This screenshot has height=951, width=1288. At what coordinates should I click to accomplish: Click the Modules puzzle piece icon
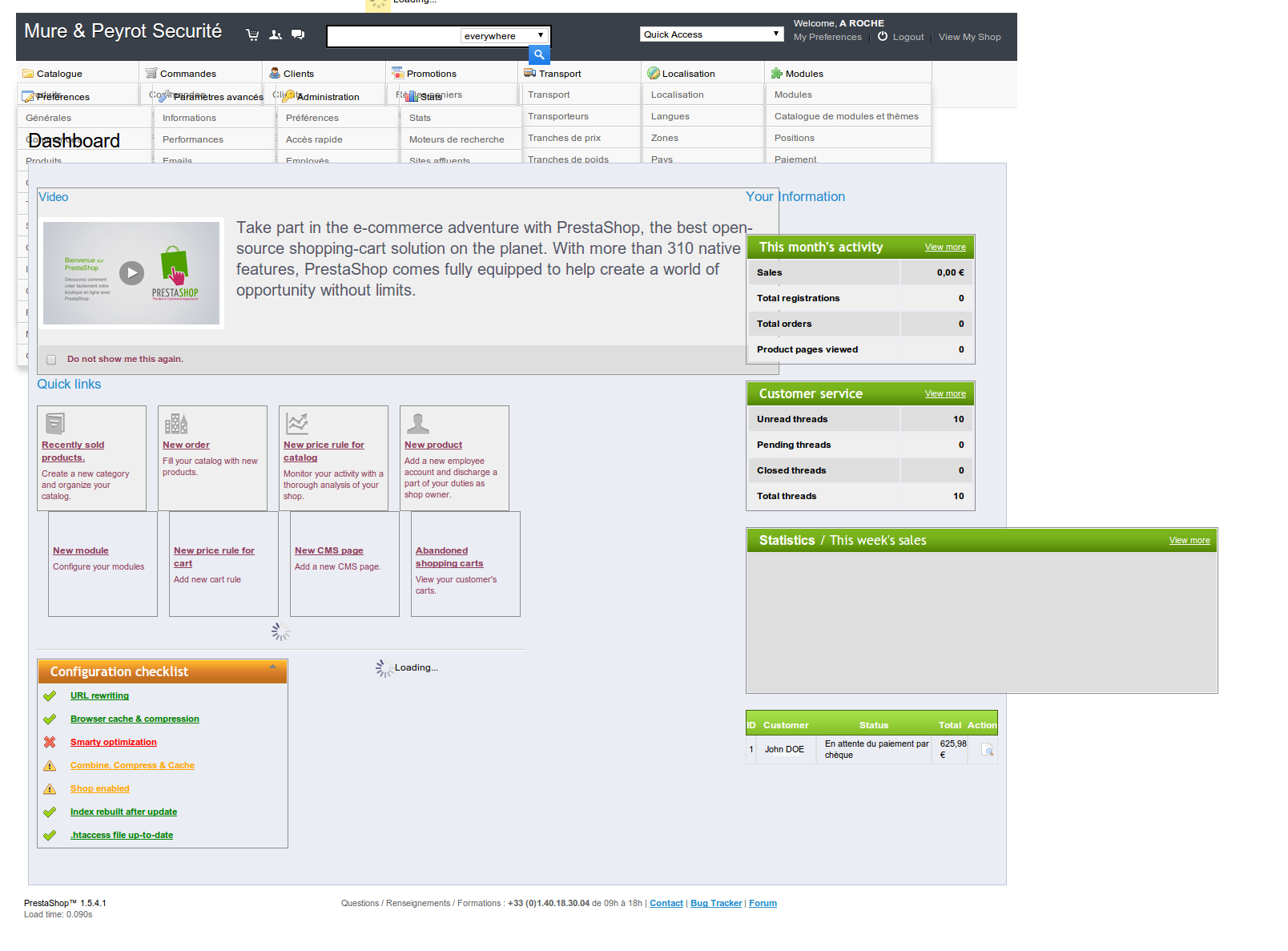(x=777, y=73)
